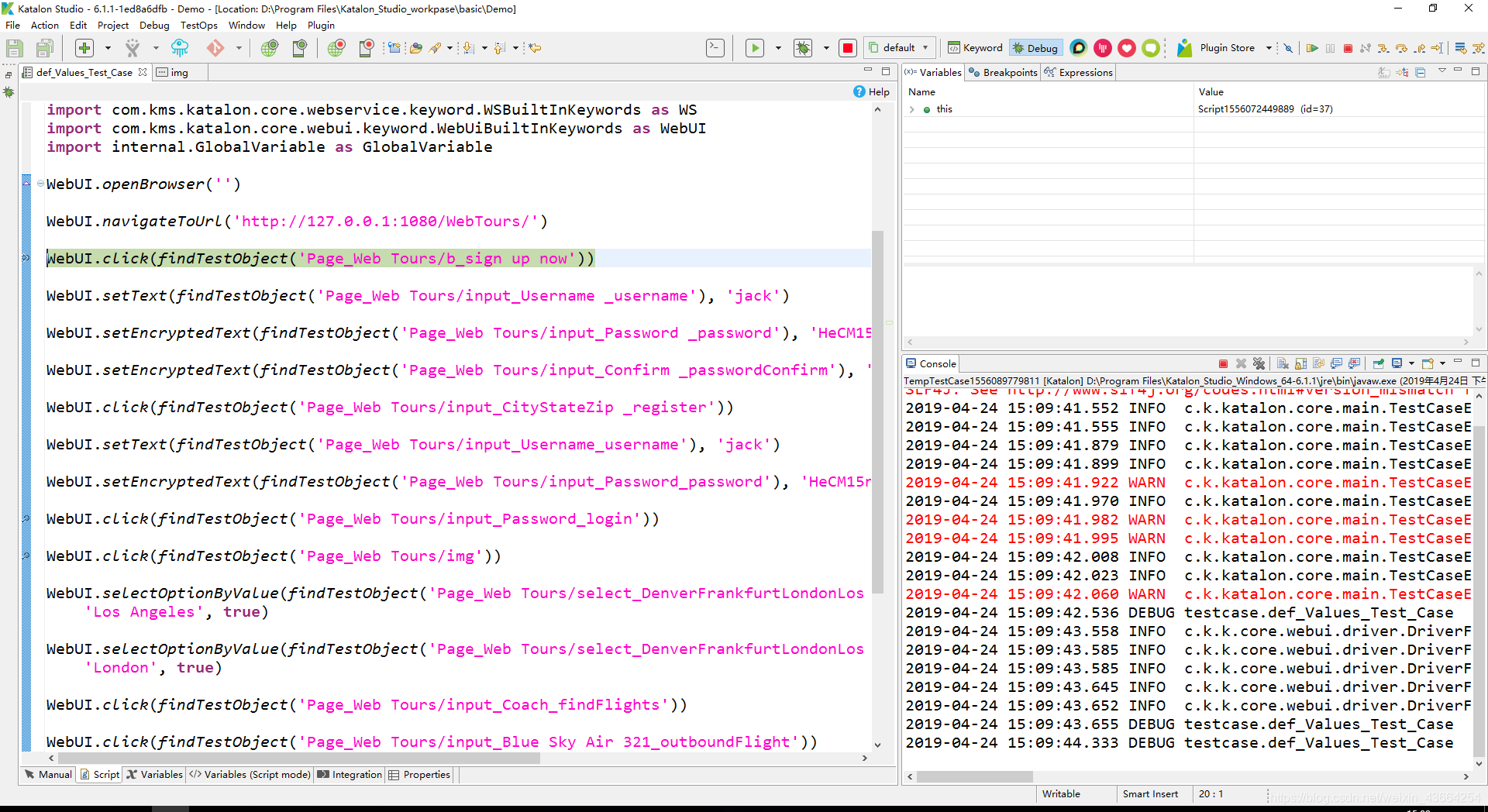Viewport: 1488px width, 812px height.
Task: Click the green Run play button
Action: (755, 48)
